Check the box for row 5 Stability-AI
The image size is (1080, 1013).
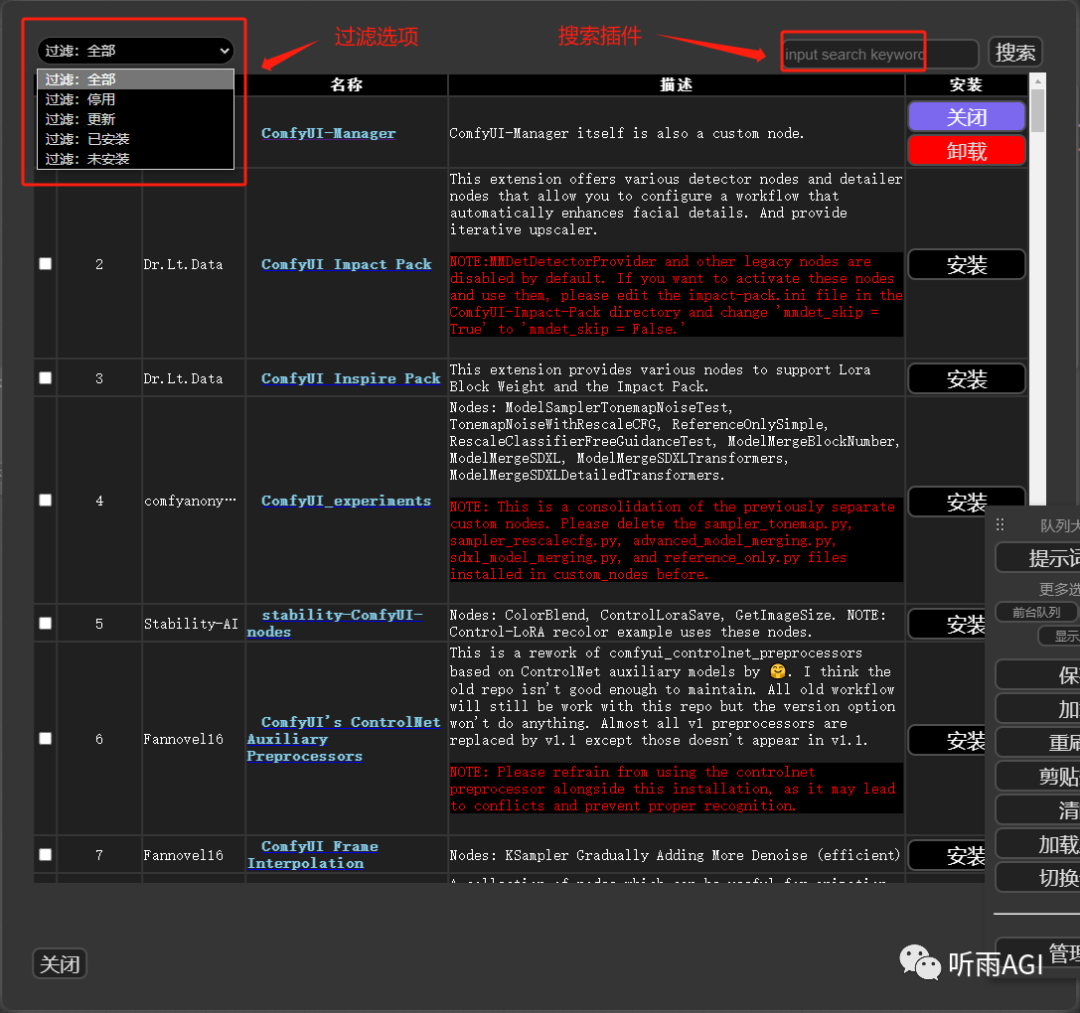point(45,623)
